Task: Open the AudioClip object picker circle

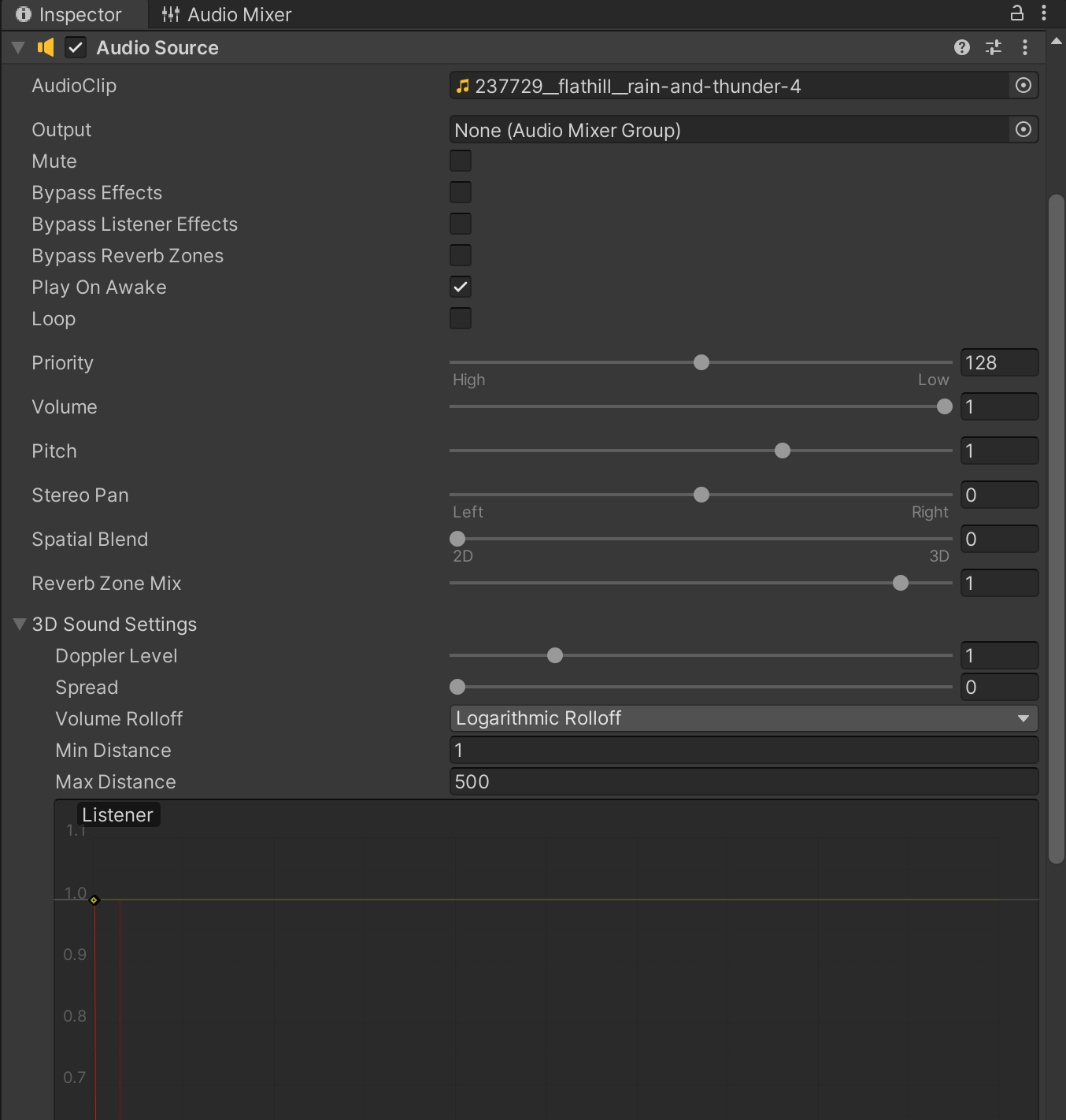Action: 1023,86
